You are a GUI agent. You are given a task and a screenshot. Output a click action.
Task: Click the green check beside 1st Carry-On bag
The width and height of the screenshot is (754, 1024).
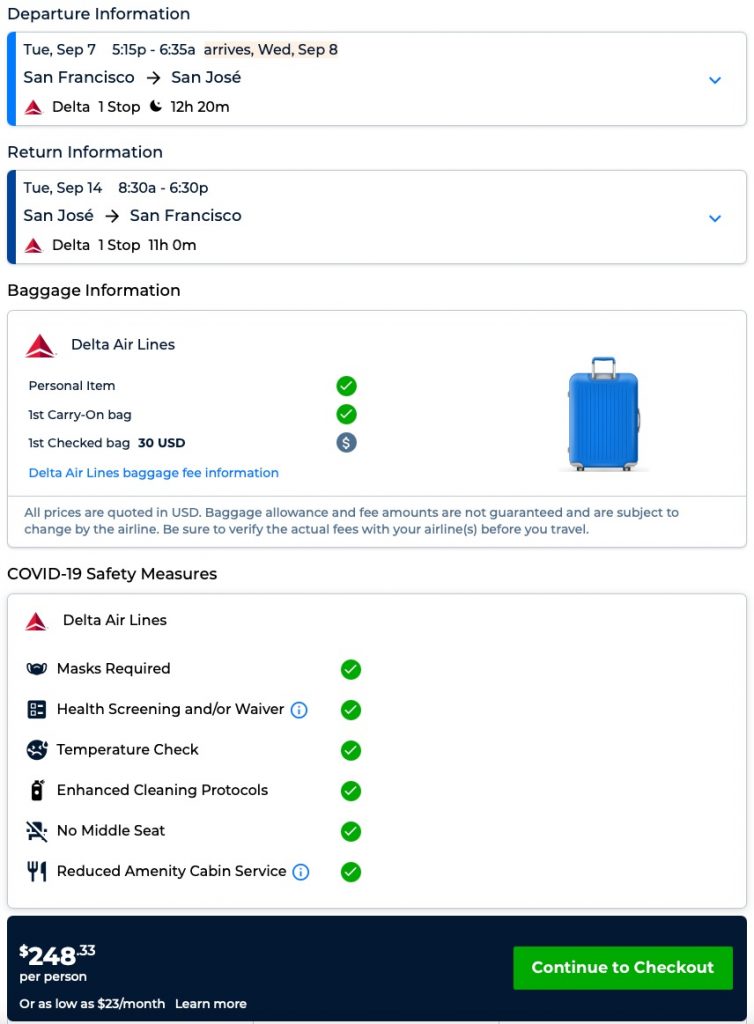tap(346, 414)
